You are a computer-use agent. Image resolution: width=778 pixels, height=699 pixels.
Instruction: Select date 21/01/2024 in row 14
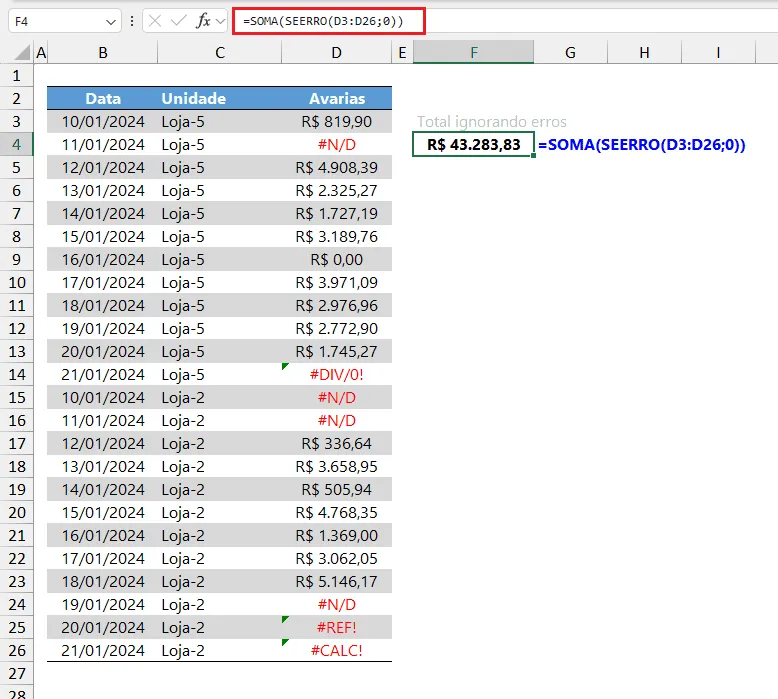(103, 375)
